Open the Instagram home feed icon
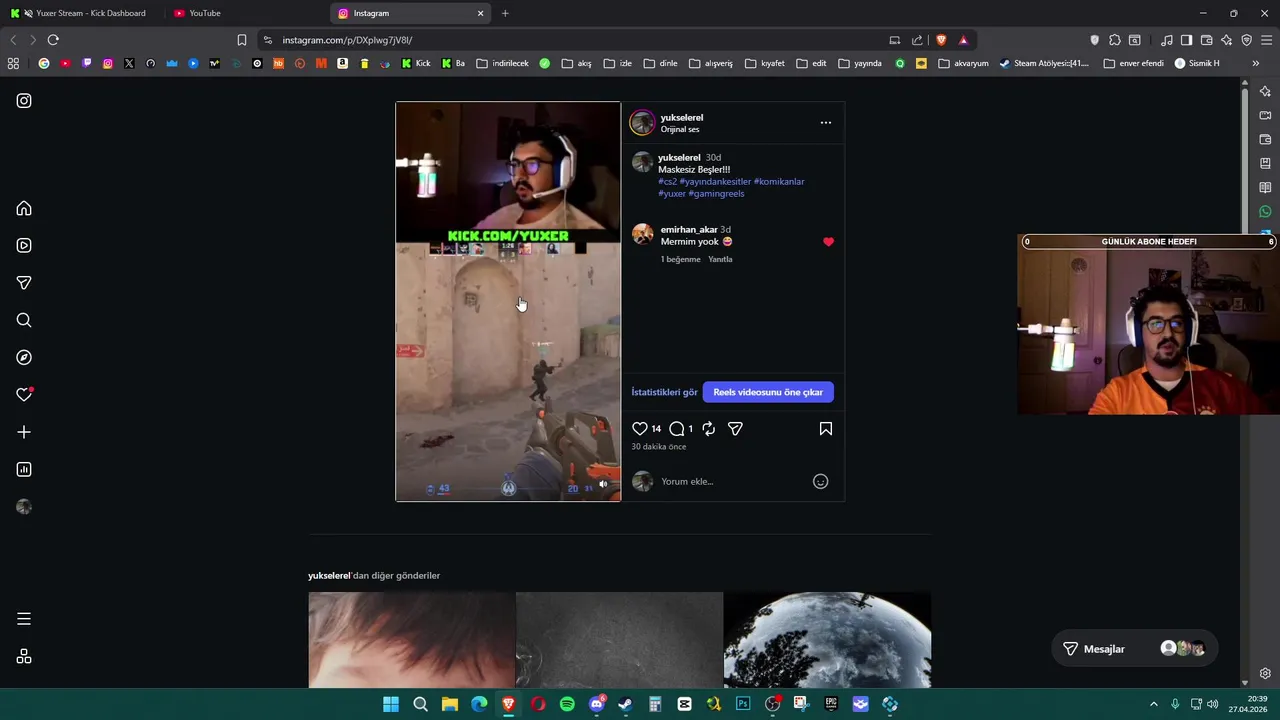Viewport: 1280px width, 720px height. pyautogui.click(x=24, y=208)
